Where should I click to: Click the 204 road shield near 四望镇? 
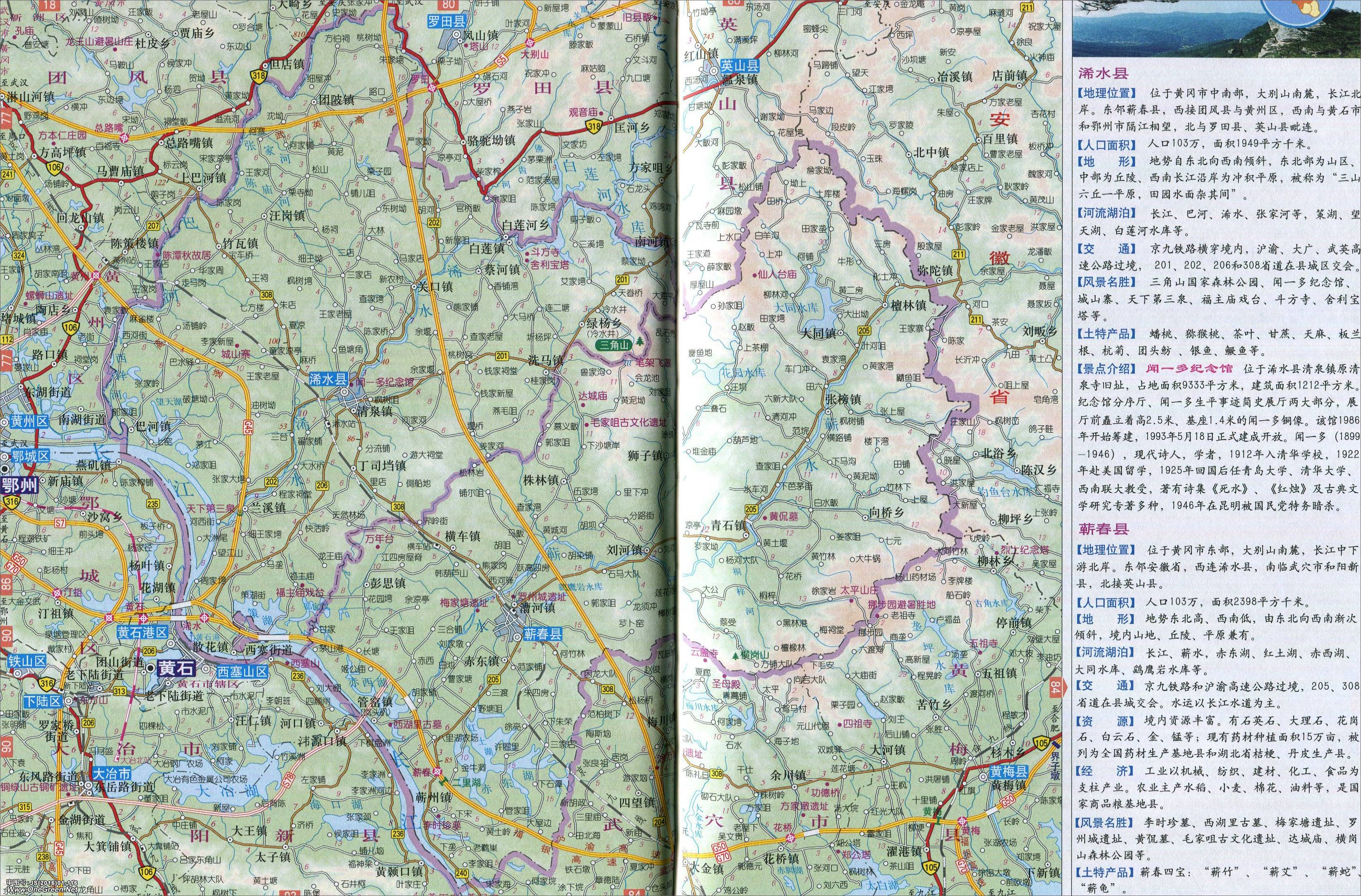pos(660,822)
